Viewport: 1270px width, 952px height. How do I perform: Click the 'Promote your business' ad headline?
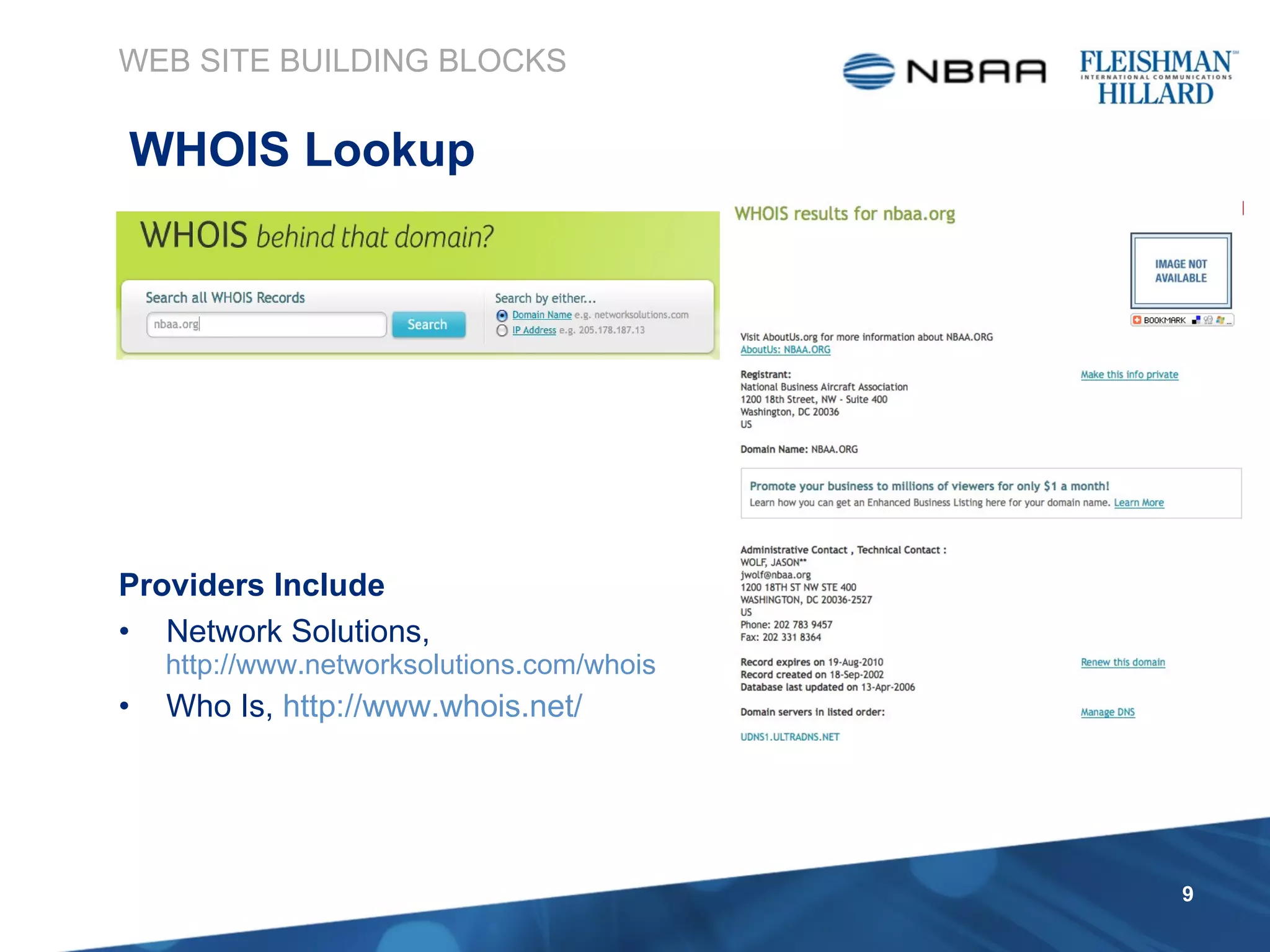click(x=929, y=486)
